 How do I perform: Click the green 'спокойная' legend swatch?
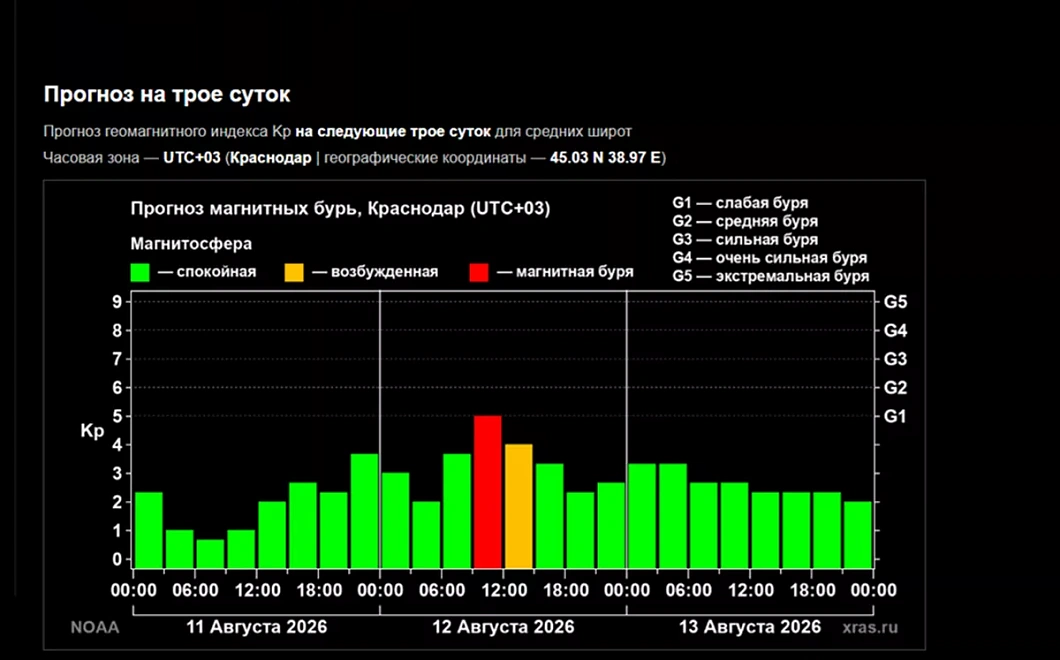[140, 273]
